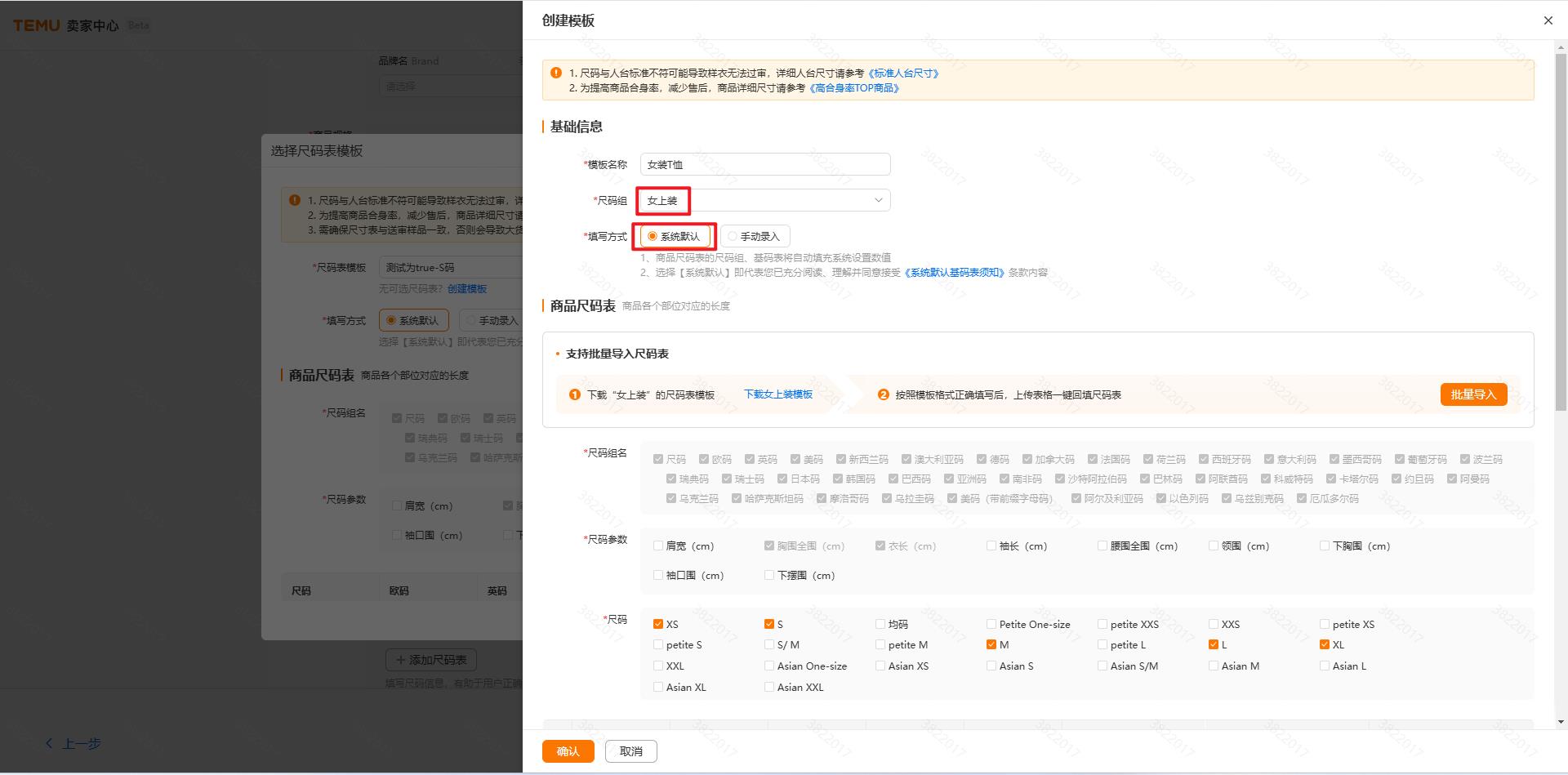Uncheck the XS size checkbox
Image resolution: width=1568 pixels, height=775 pixels.
point(658,624)
